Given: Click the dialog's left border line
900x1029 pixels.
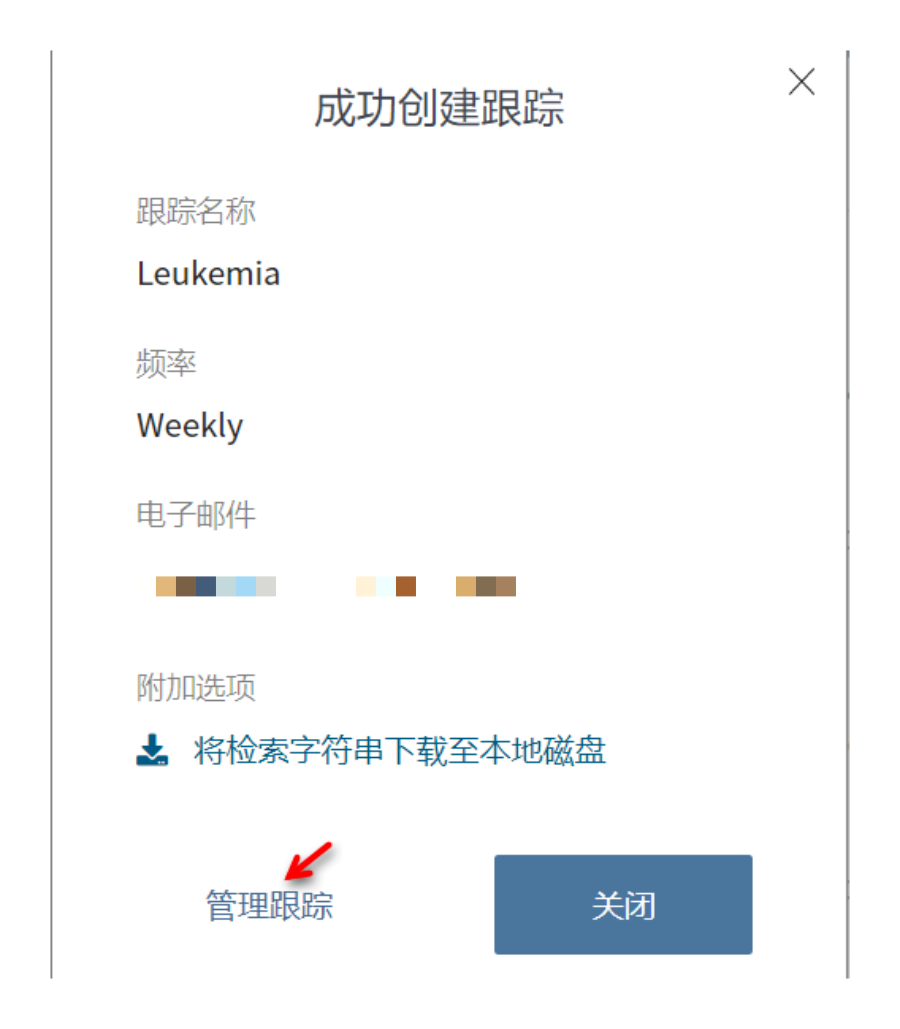Looking at the screenshot, I should (51, 514).
